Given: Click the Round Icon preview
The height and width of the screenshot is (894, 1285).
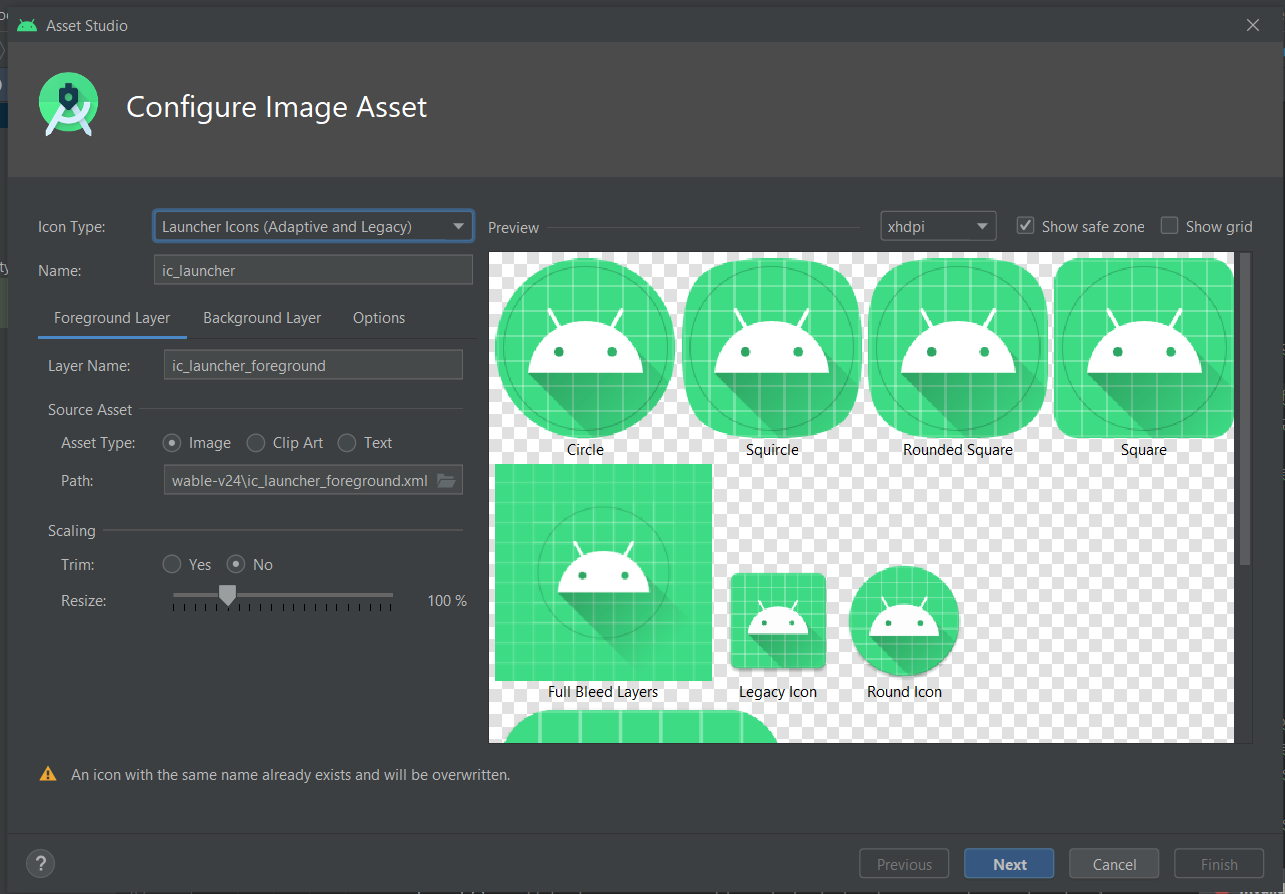Looking at the screenshot, I should (904, 621).
